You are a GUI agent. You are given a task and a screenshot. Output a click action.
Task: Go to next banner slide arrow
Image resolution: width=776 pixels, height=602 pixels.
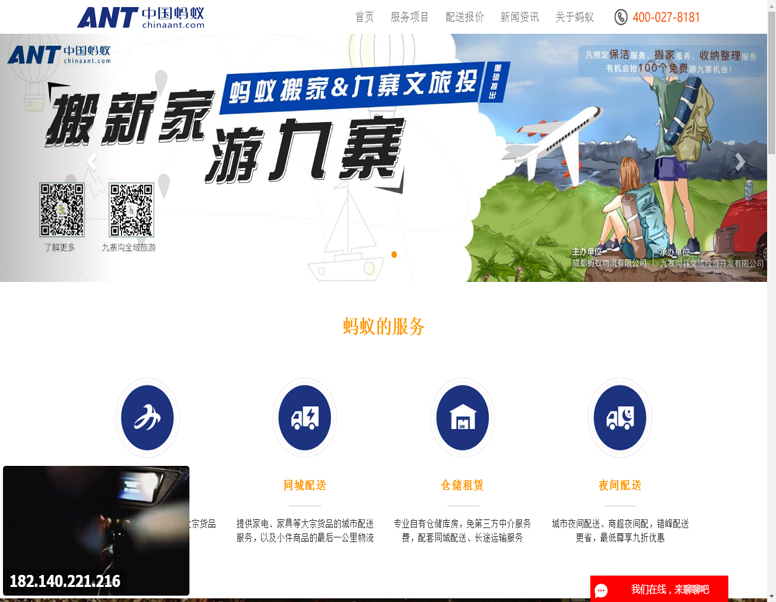pos(739,161)
